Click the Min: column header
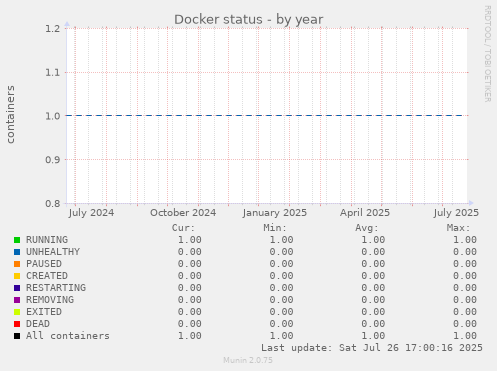This screenshot has width=497, height=371. point(275,228)
